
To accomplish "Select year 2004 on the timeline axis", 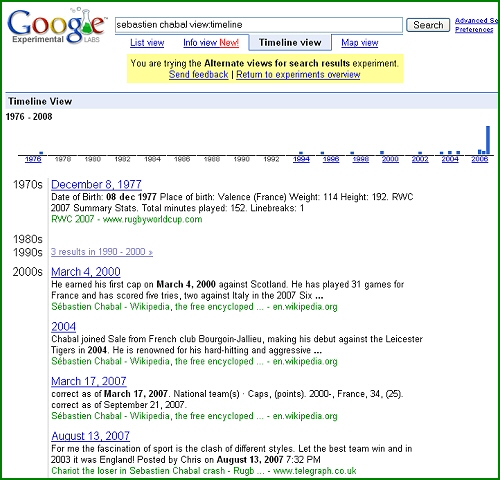I will (x=450, y=159).
